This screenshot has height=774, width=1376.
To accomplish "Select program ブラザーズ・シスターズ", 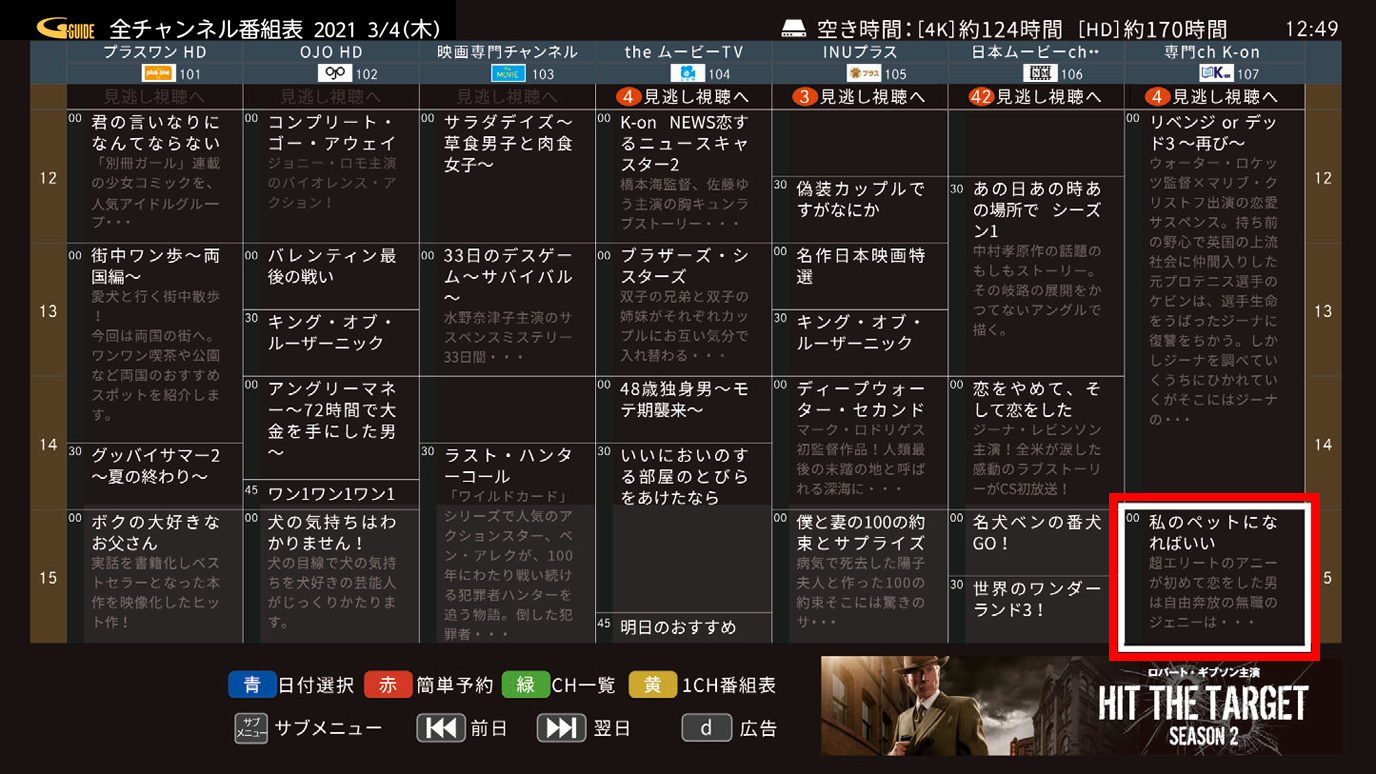I will [684, 310].
